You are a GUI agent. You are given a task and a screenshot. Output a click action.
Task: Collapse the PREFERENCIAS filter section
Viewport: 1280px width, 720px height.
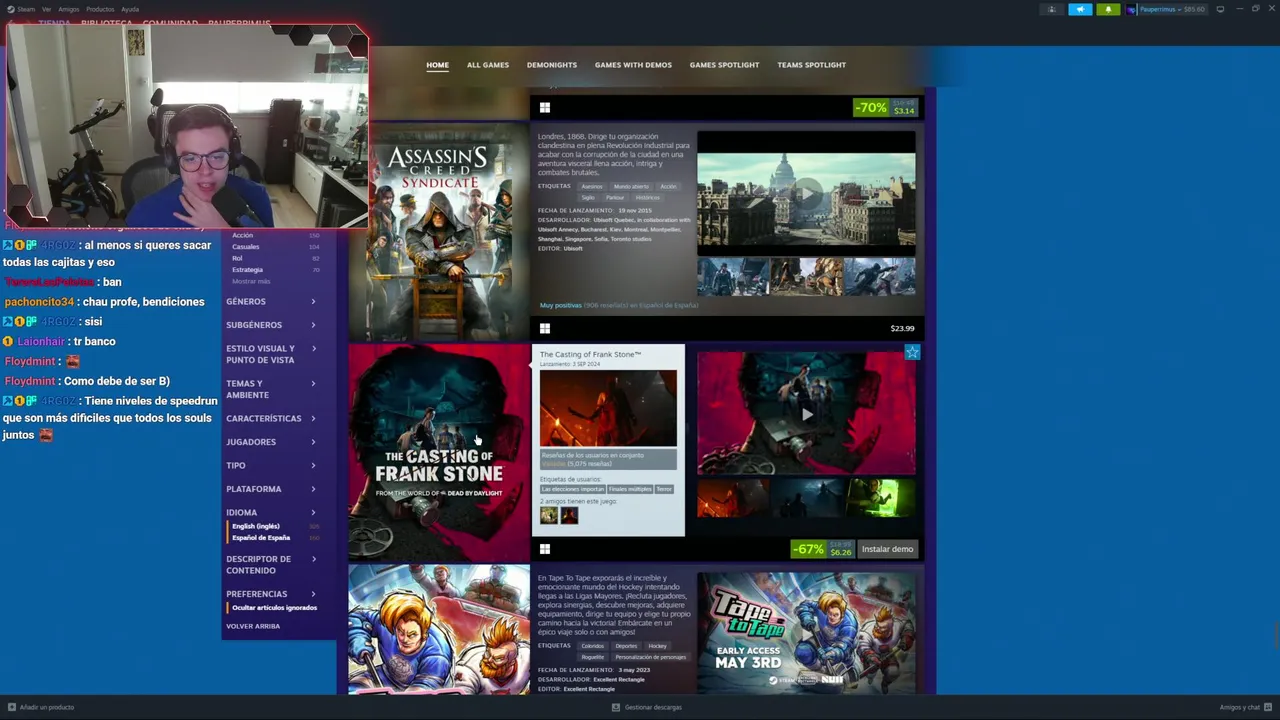tap(271, 594)
